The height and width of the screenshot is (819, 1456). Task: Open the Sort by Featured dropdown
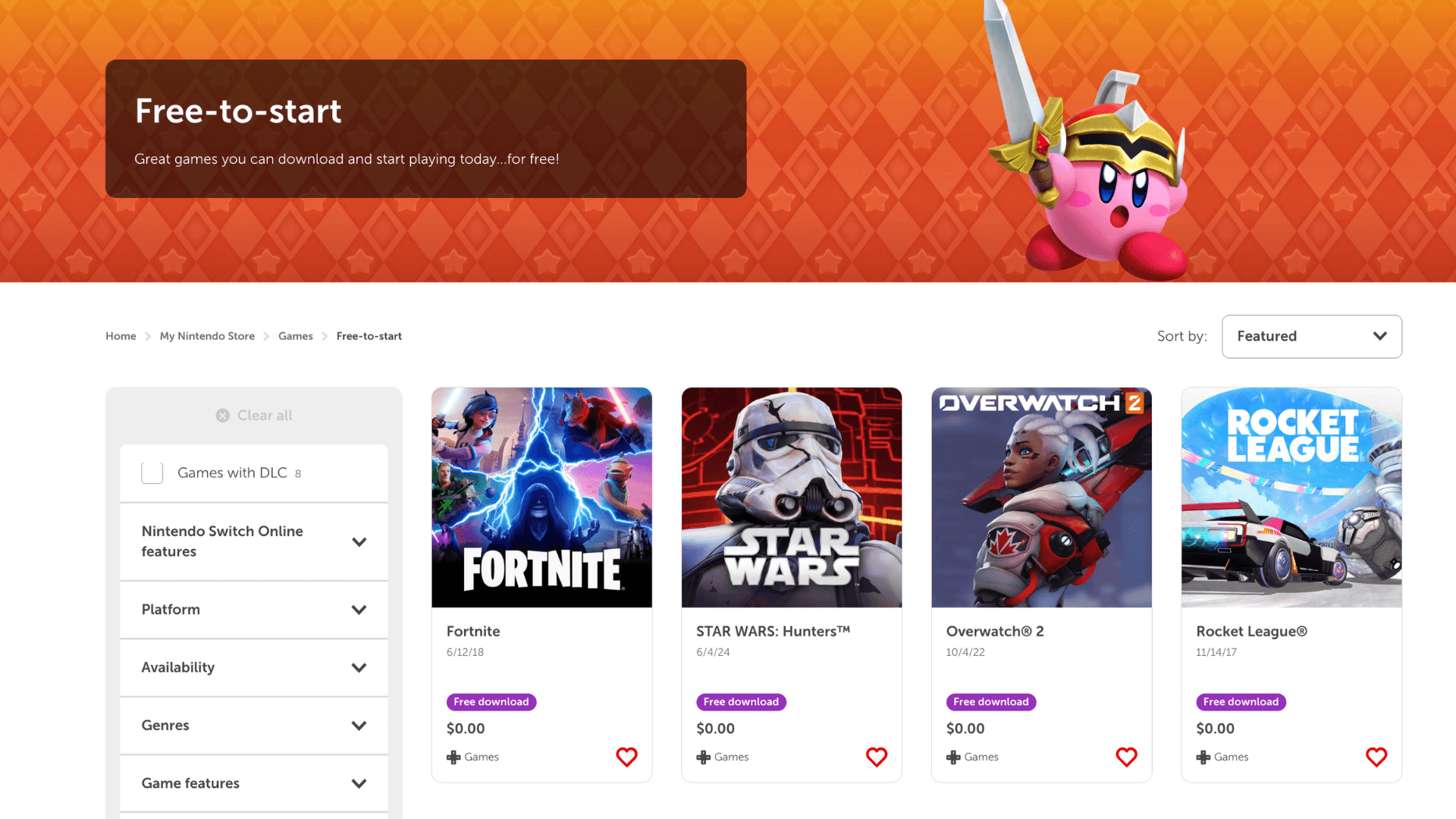[x=1311, y=336]
